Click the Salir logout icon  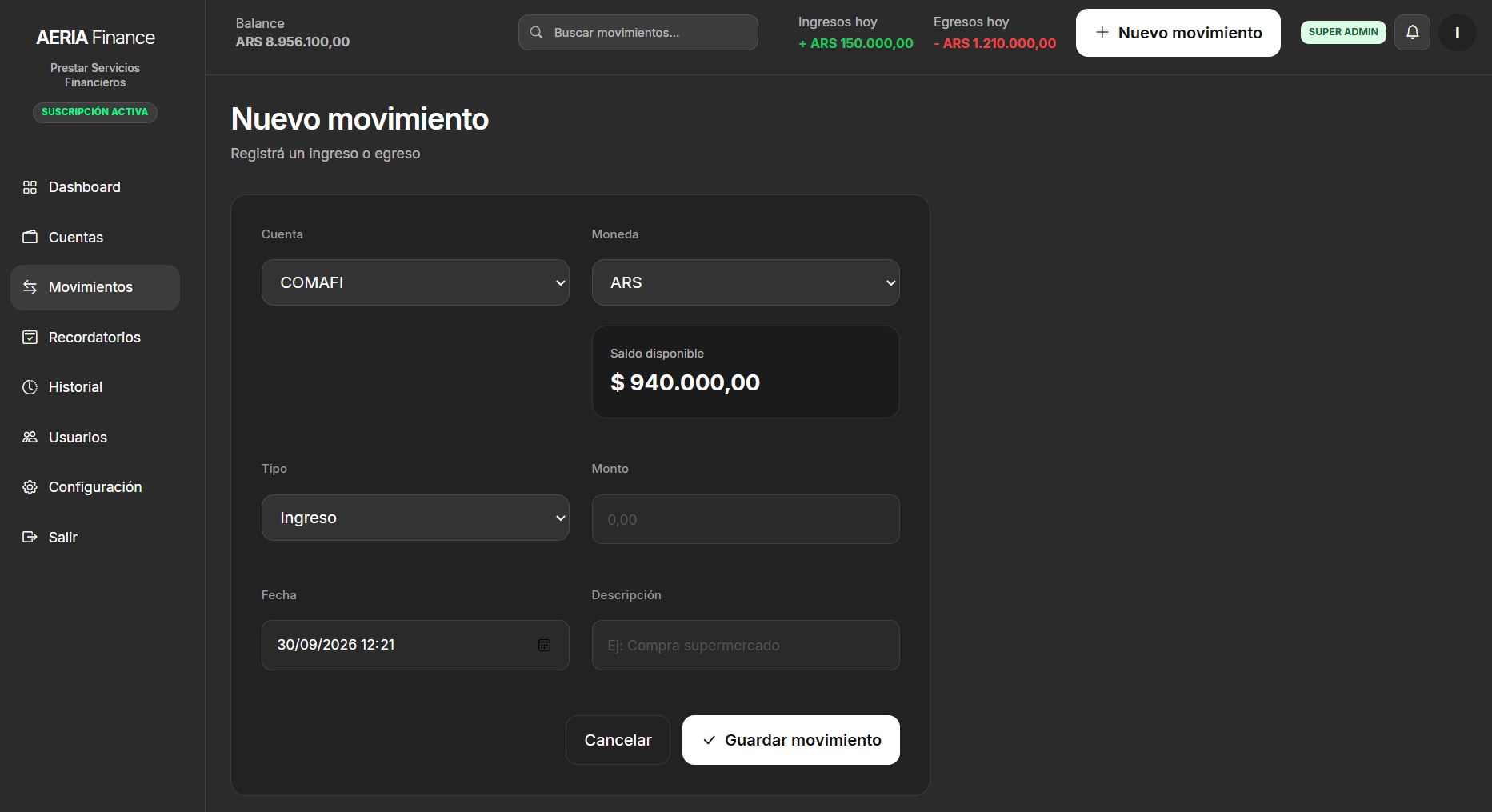[x=30, y=537]
